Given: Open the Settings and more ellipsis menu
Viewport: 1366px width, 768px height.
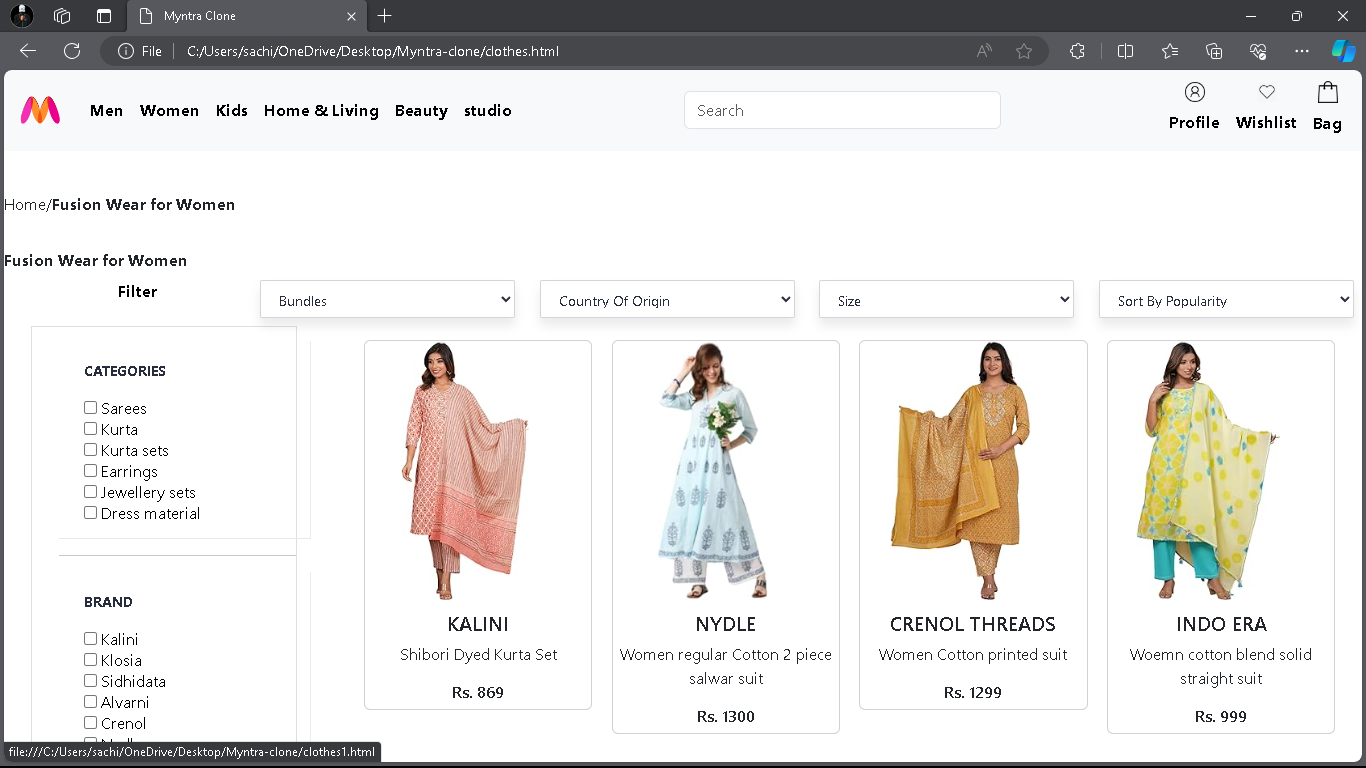Looking at the screenshot, I should 1301,51.
